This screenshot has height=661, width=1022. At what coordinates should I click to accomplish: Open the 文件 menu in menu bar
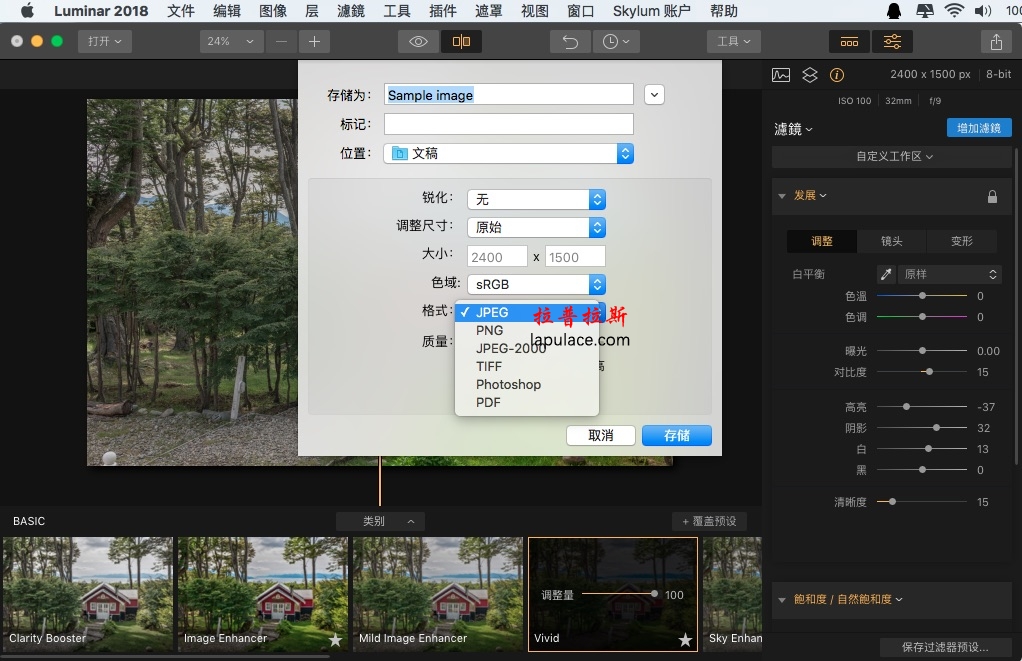181,11
